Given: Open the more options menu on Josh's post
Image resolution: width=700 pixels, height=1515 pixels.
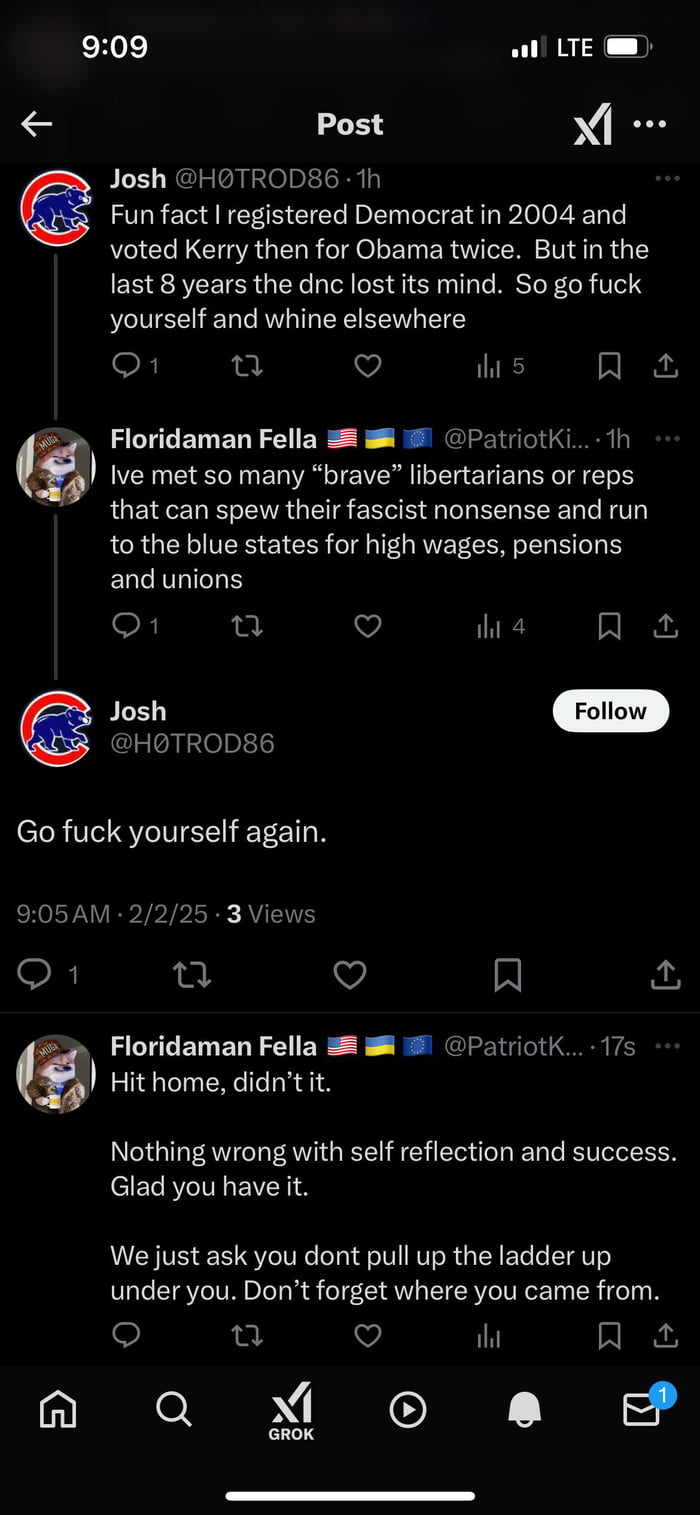Looking at the screenshot, I should [x=667, y=177].
